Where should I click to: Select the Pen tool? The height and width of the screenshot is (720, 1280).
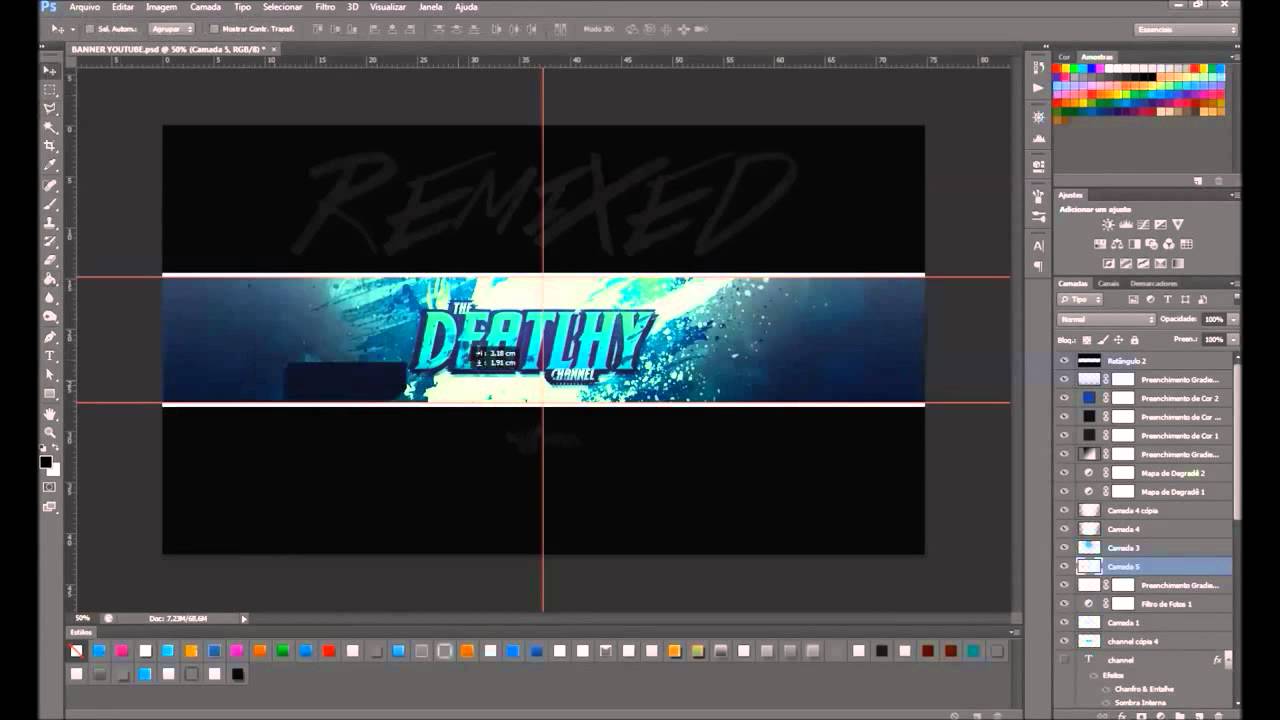click(x=50, y=337)
